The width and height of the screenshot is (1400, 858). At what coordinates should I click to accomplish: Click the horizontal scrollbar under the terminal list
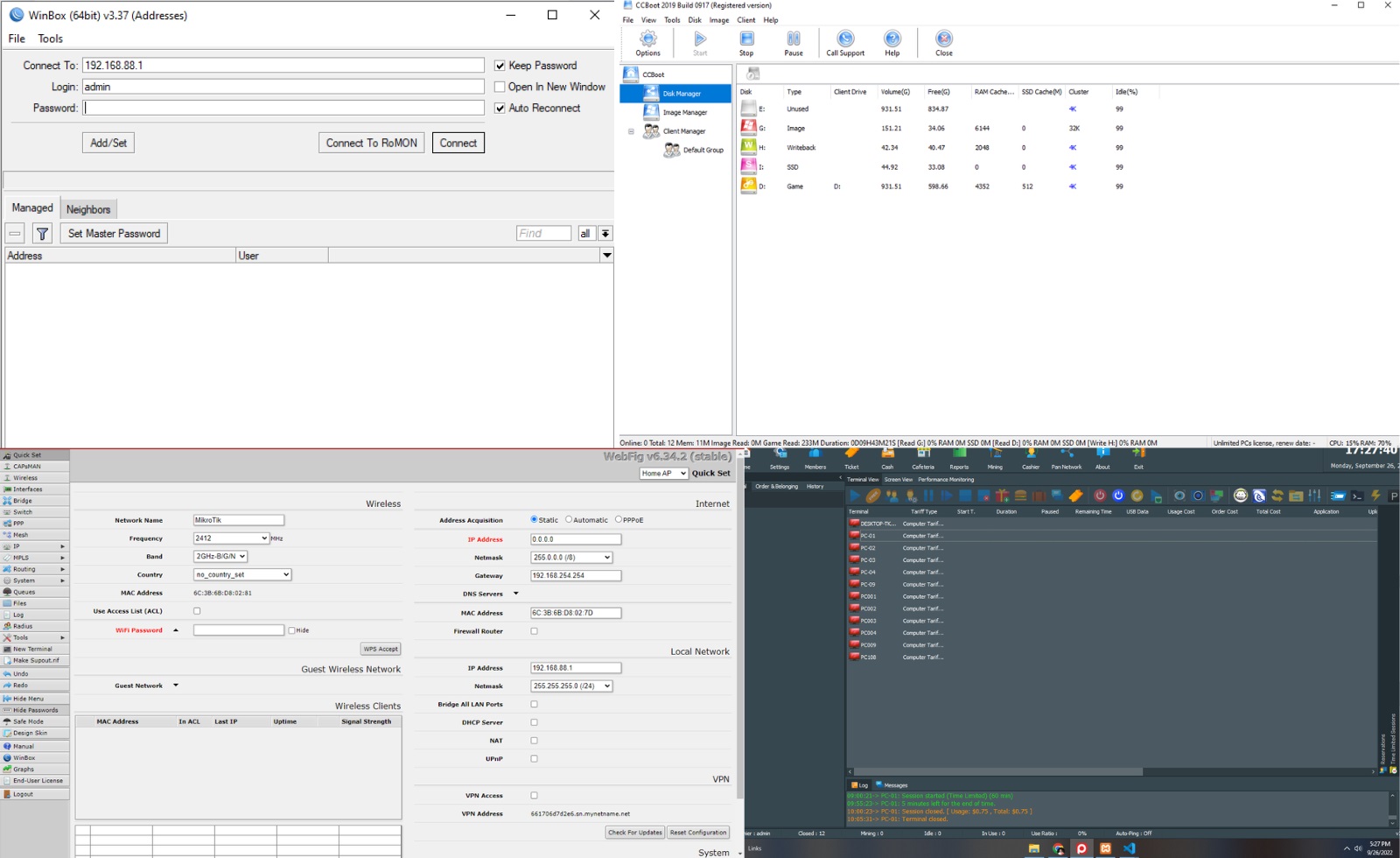(997, 772)
